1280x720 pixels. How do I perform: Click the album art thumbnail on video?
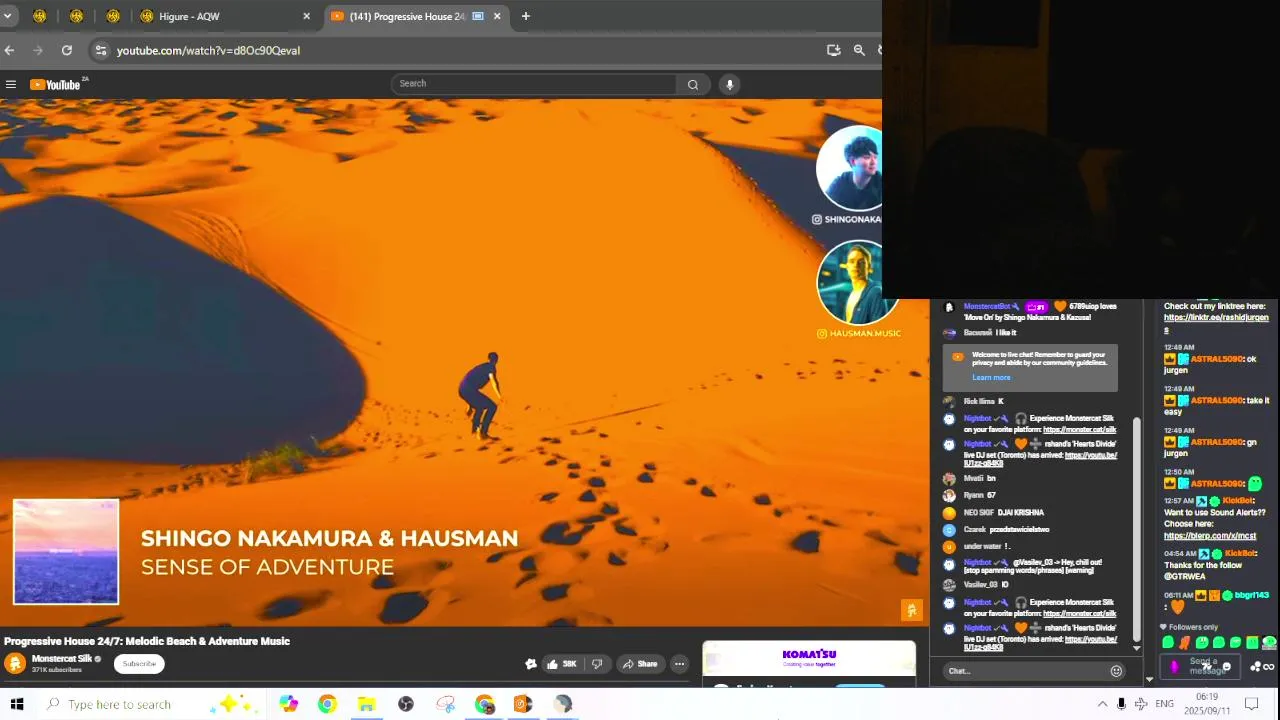(x=66, y=552)
